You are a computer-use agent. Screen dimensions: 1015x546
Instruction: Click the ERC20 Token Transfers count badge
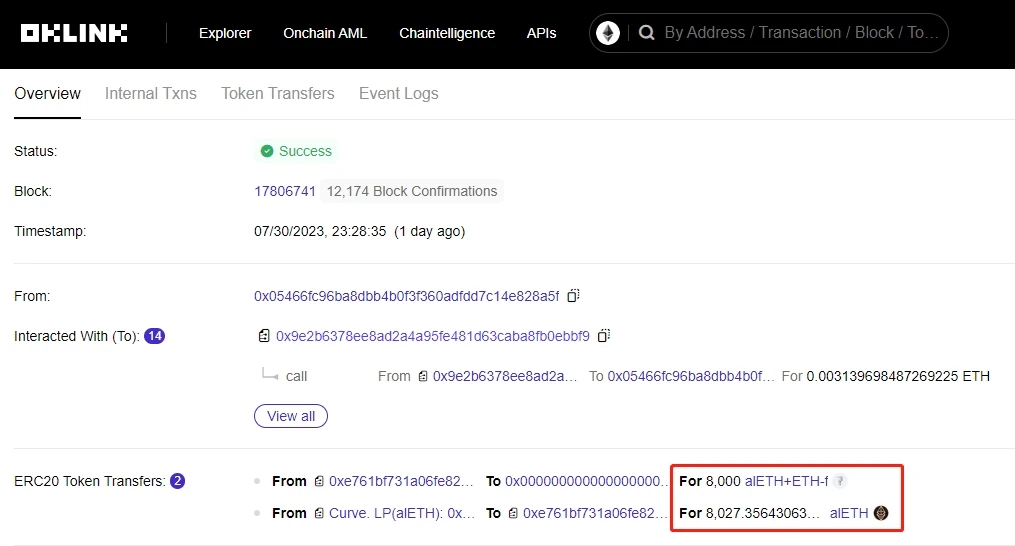point(178,481)
